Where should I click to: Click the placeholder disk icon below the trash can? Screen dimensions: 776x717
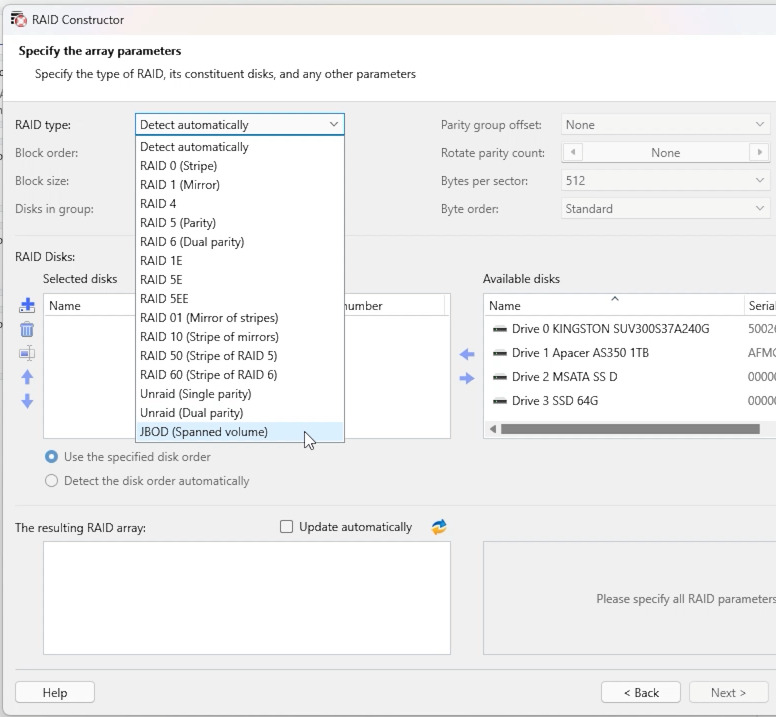coord(27,353)
